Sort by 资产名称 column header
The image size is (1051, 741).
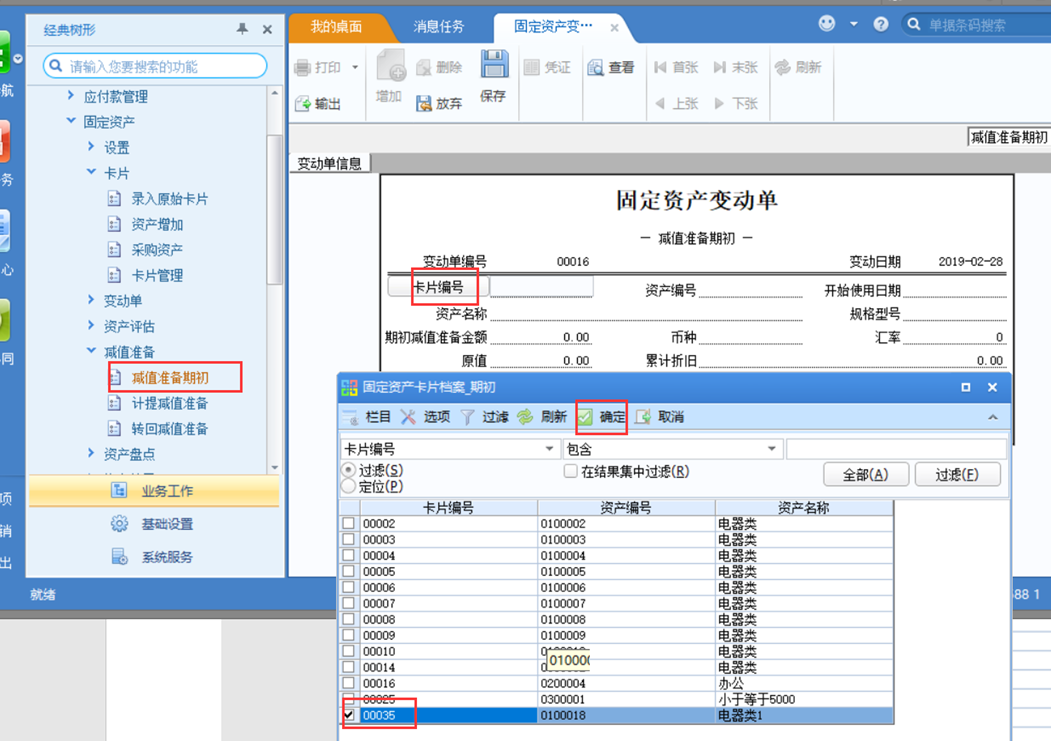pos(804,507)
